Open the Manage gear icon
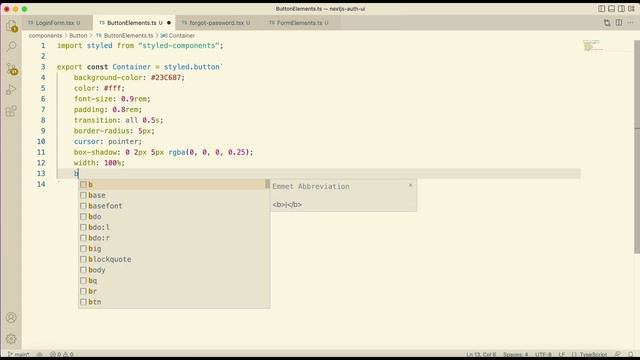Screen dimensions: 640x360 [11, 339]
